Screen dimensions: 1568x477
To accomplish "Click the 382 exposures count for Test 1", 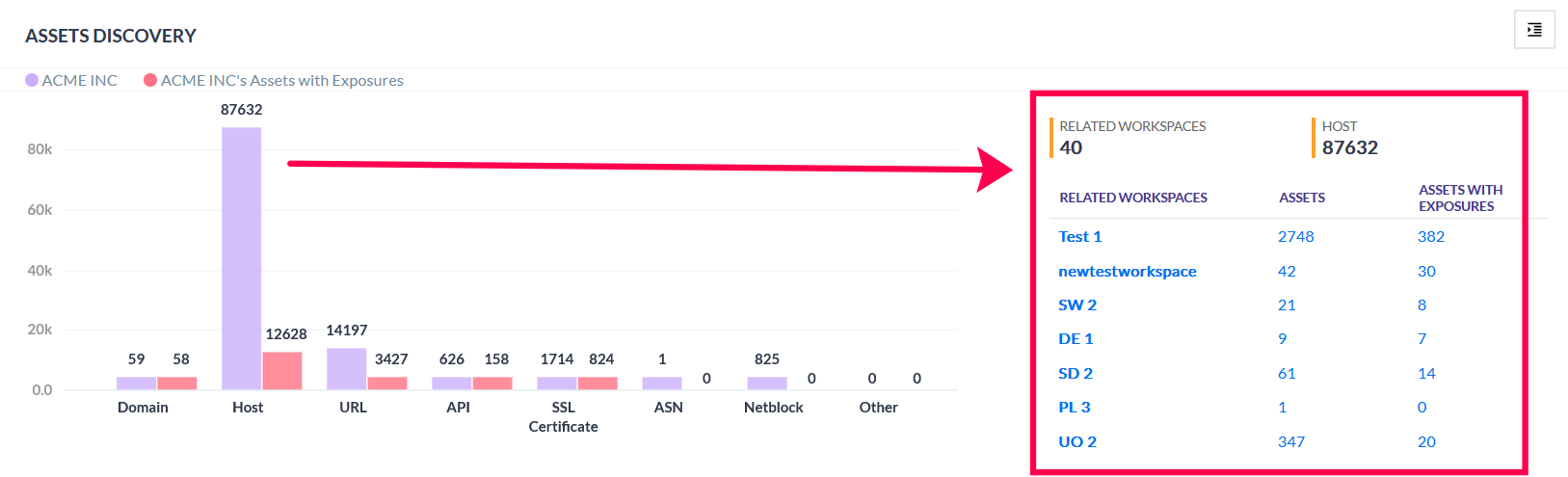I will pos(1431,237).
